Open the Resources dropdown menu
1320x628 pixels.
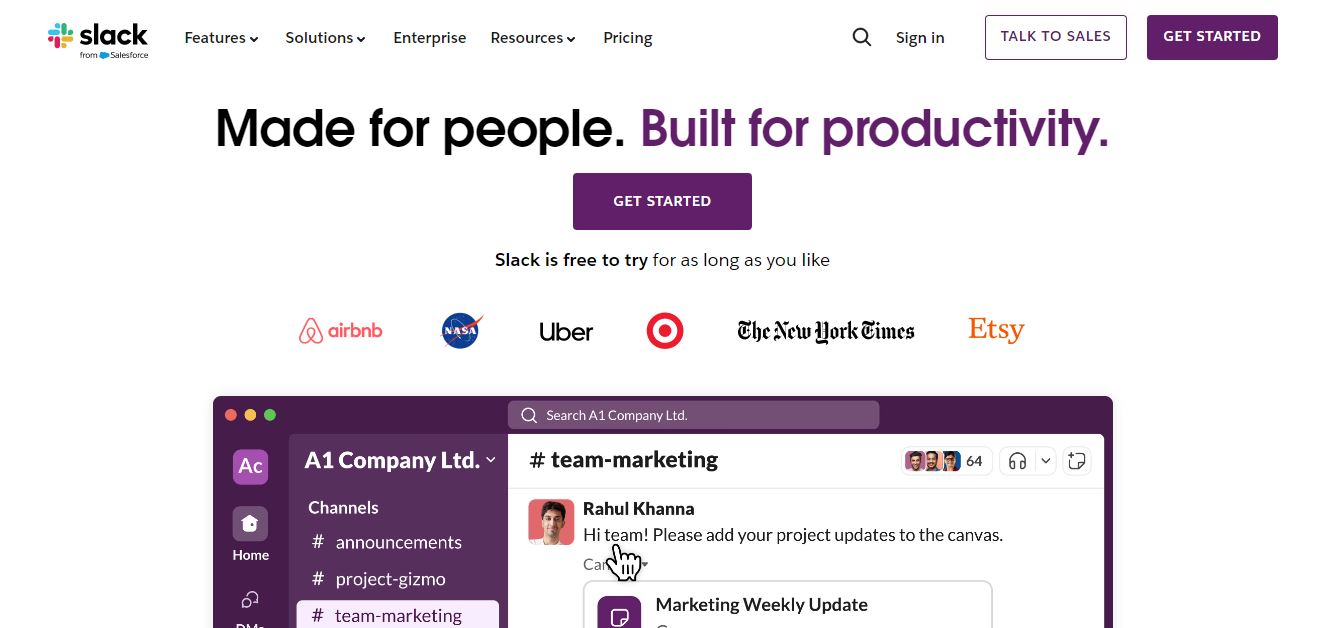[x=533, y=38]
